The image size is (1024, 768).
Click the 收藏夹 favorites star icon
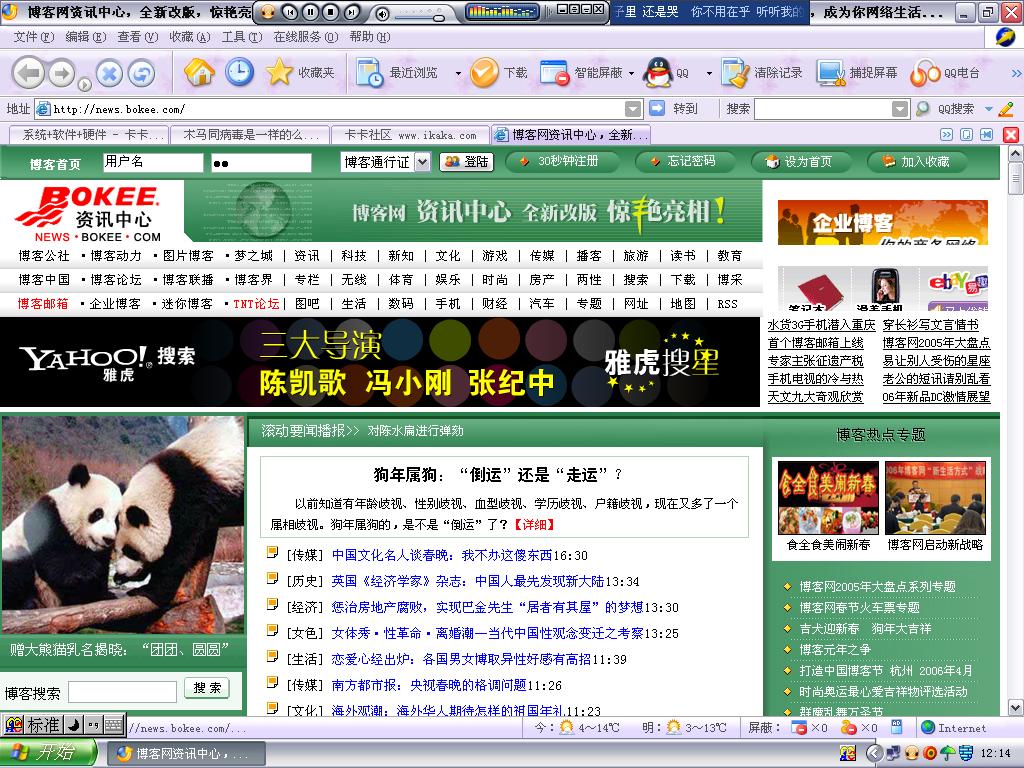(279, 73)
